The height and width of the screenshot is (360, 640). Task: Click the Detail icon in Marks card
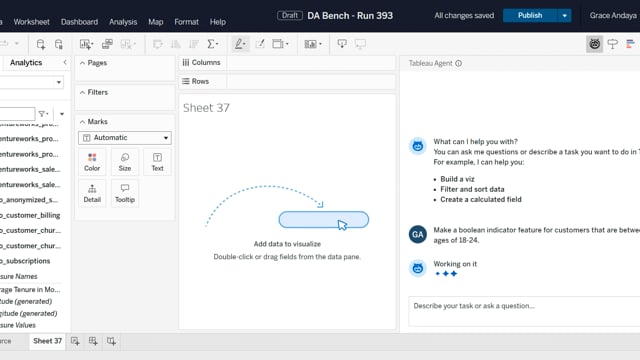click(92, 193)
